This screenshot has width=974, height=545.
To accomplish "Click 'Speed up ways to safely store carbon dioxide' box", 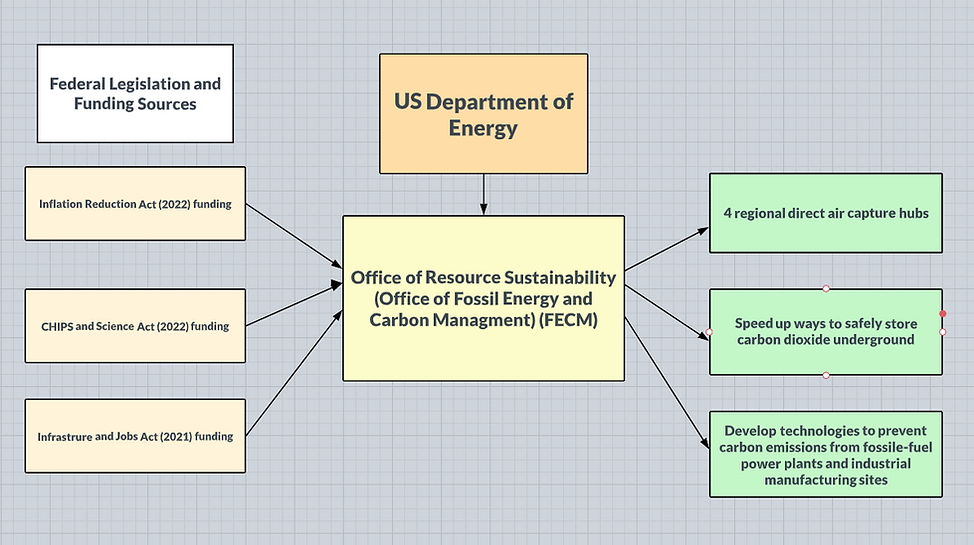I will (826, 332).
